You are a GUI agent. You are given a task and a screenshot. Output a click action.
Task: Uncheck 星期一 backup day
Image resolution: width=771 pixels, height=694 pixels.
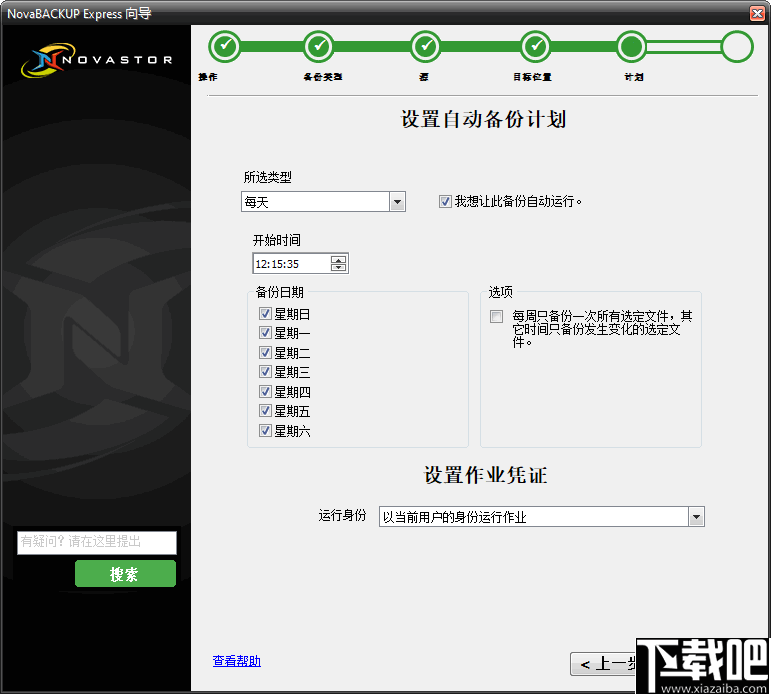pyautogui.click(x=265, y=333)
